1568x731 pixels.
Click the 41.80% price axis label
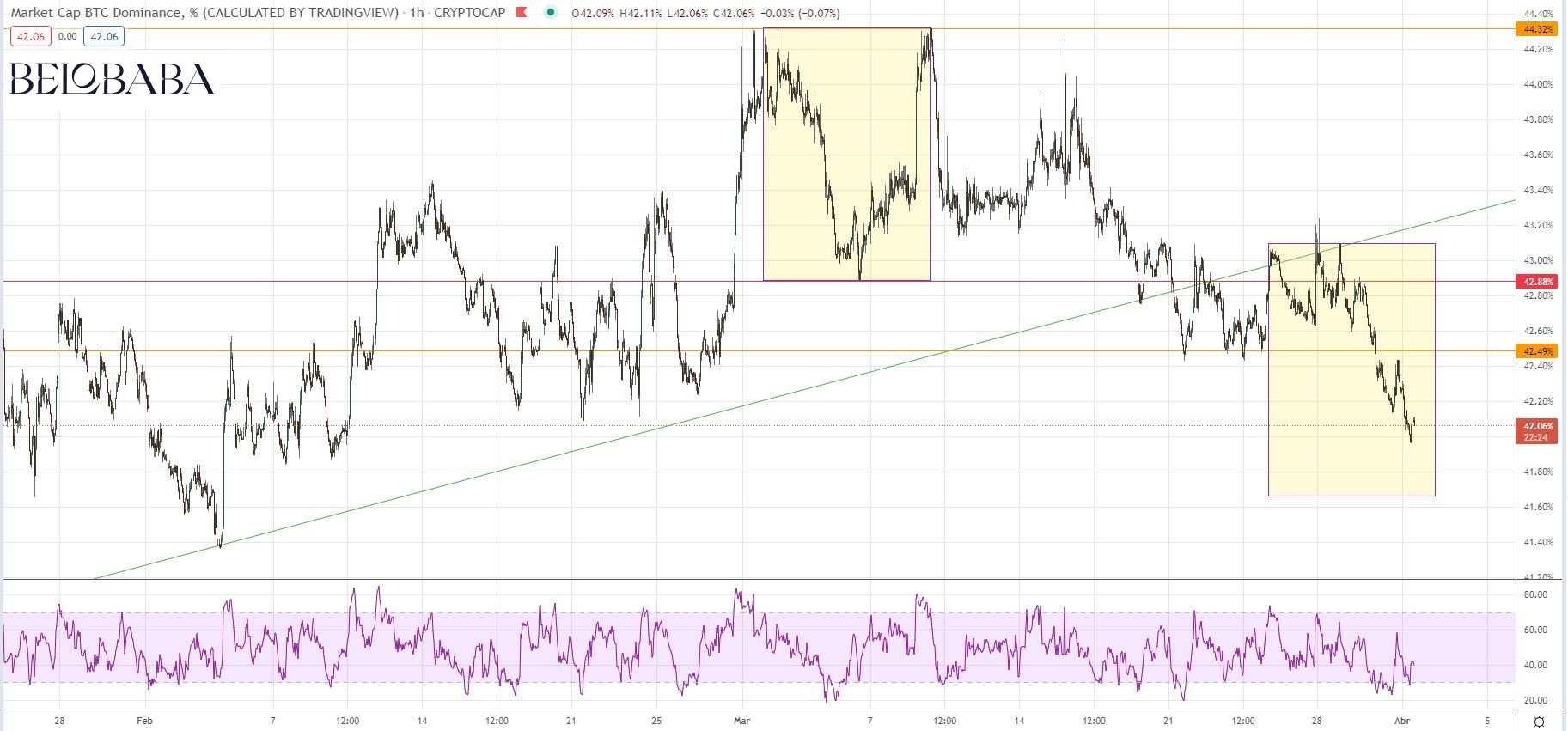[1538, 472]
